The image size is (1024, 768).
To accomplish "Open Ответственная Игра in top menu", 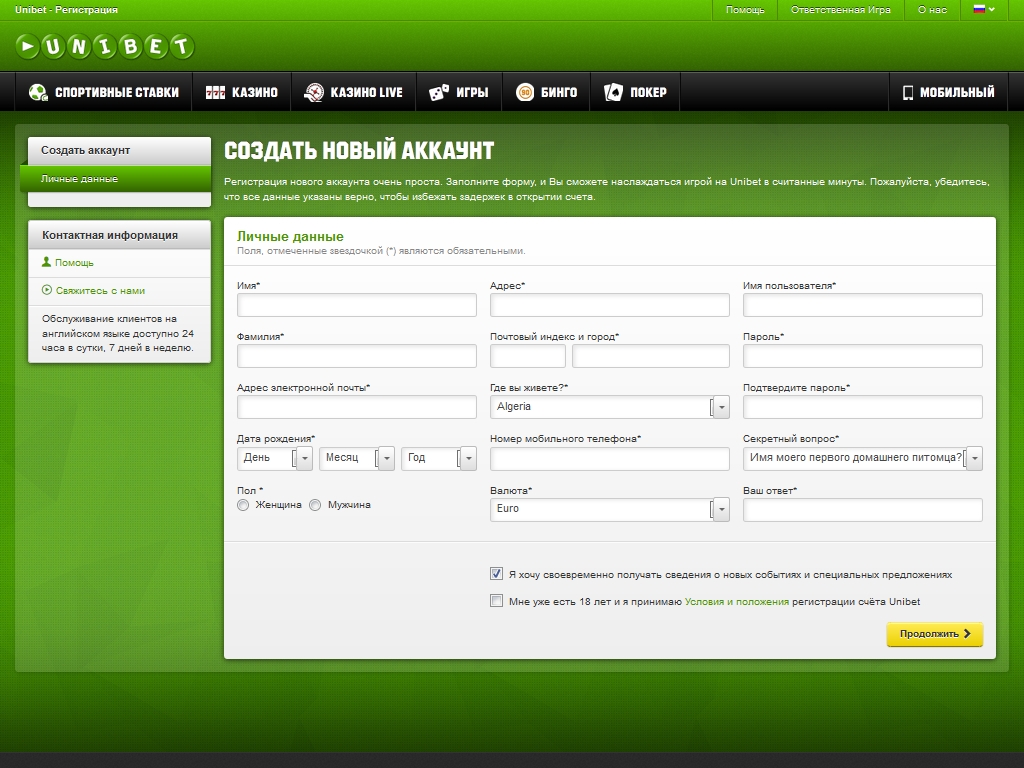I will (840, 9).
